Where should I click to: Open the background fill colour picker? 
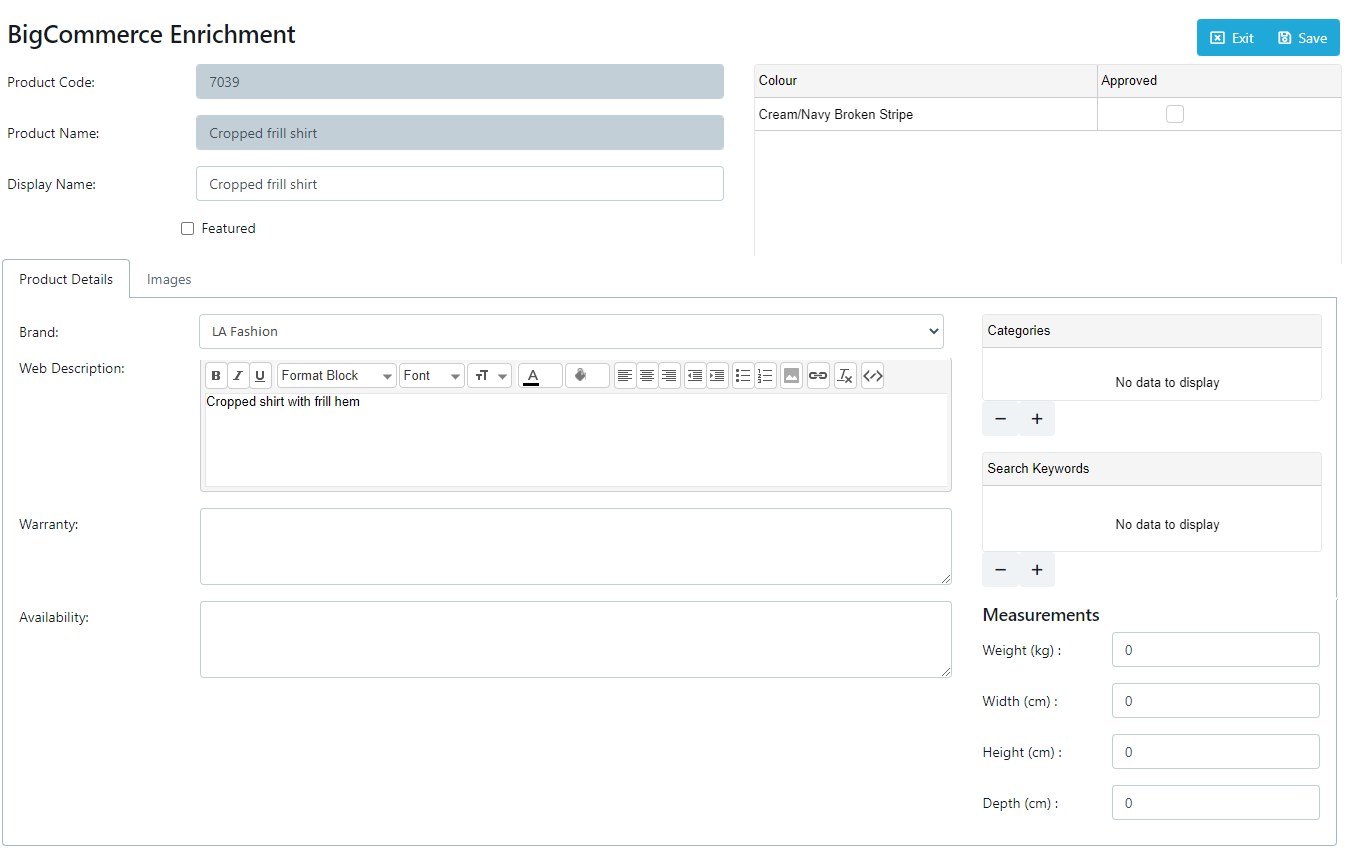[587, 376]
